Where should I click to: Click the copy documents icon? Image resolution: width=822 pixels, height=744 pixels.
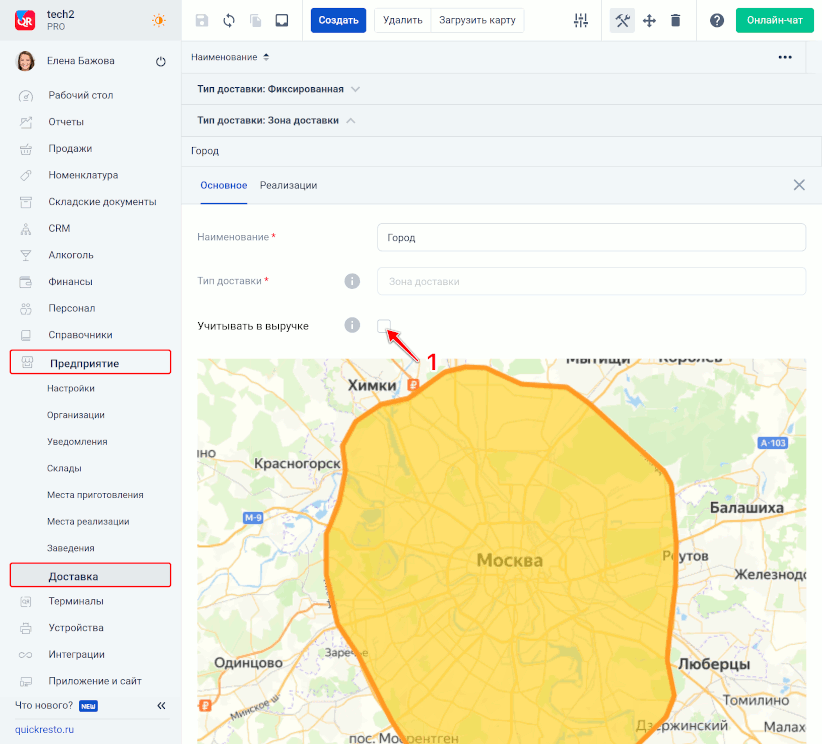coord(256,20)
